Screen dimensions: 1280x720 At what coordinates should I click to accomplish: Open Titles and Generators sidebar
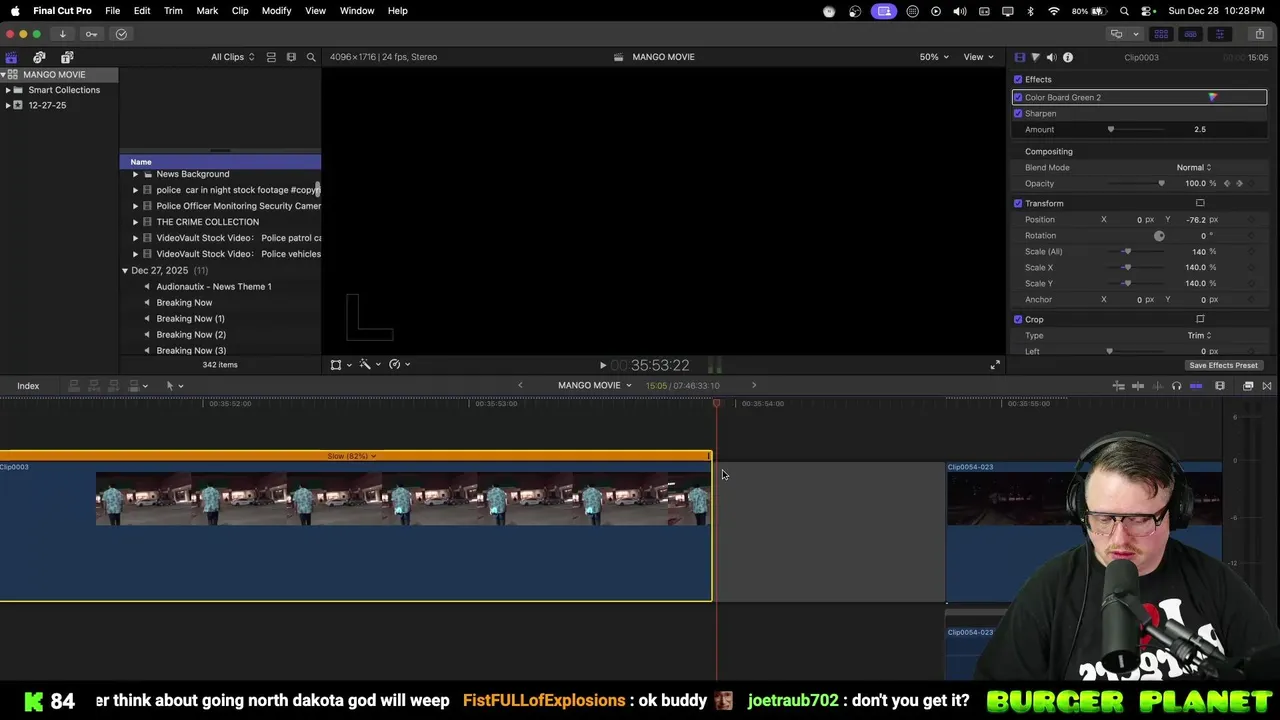tap(66, 57)
